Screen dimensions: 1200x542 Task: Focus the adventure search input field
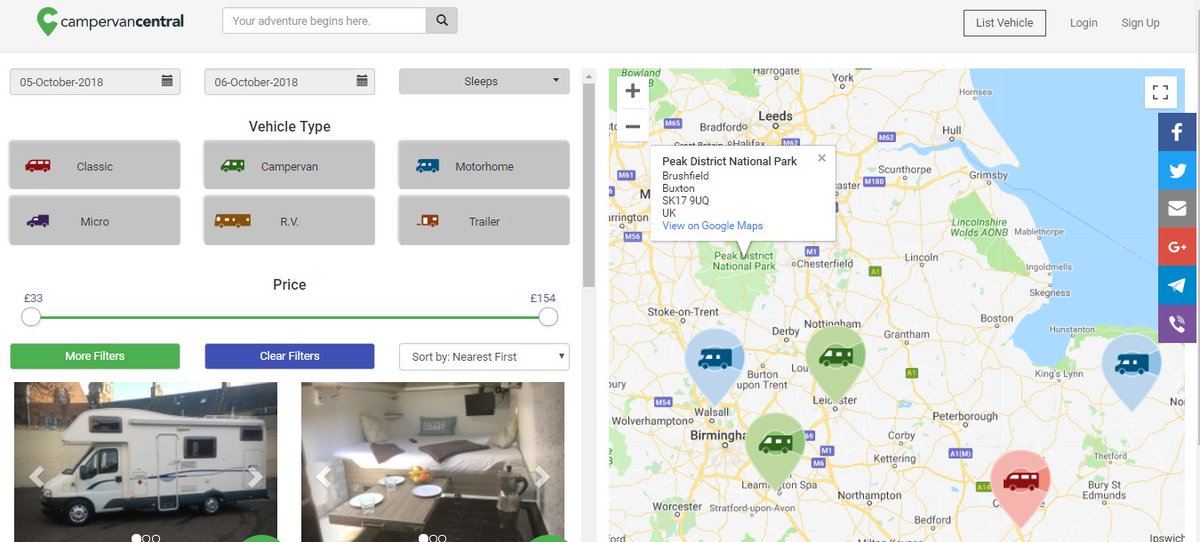point(324,21)
